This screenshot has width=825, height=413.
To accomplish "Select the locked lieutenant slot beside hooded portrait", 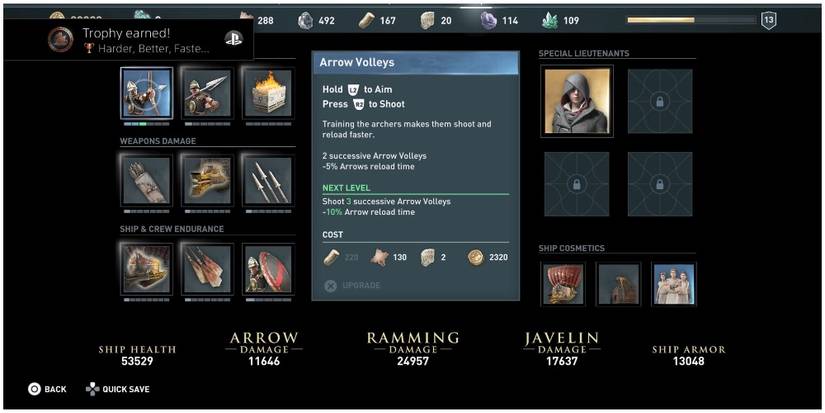I will [x=660, y=101].
